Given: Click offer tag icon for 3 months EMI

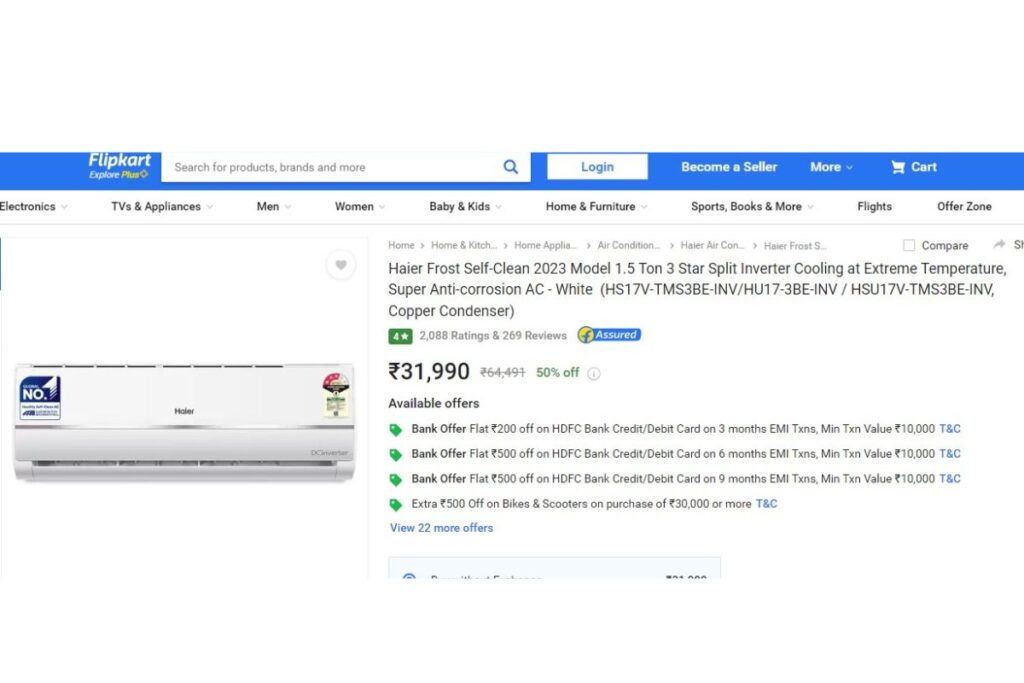Looking at the screenshot, I should 396,430.
